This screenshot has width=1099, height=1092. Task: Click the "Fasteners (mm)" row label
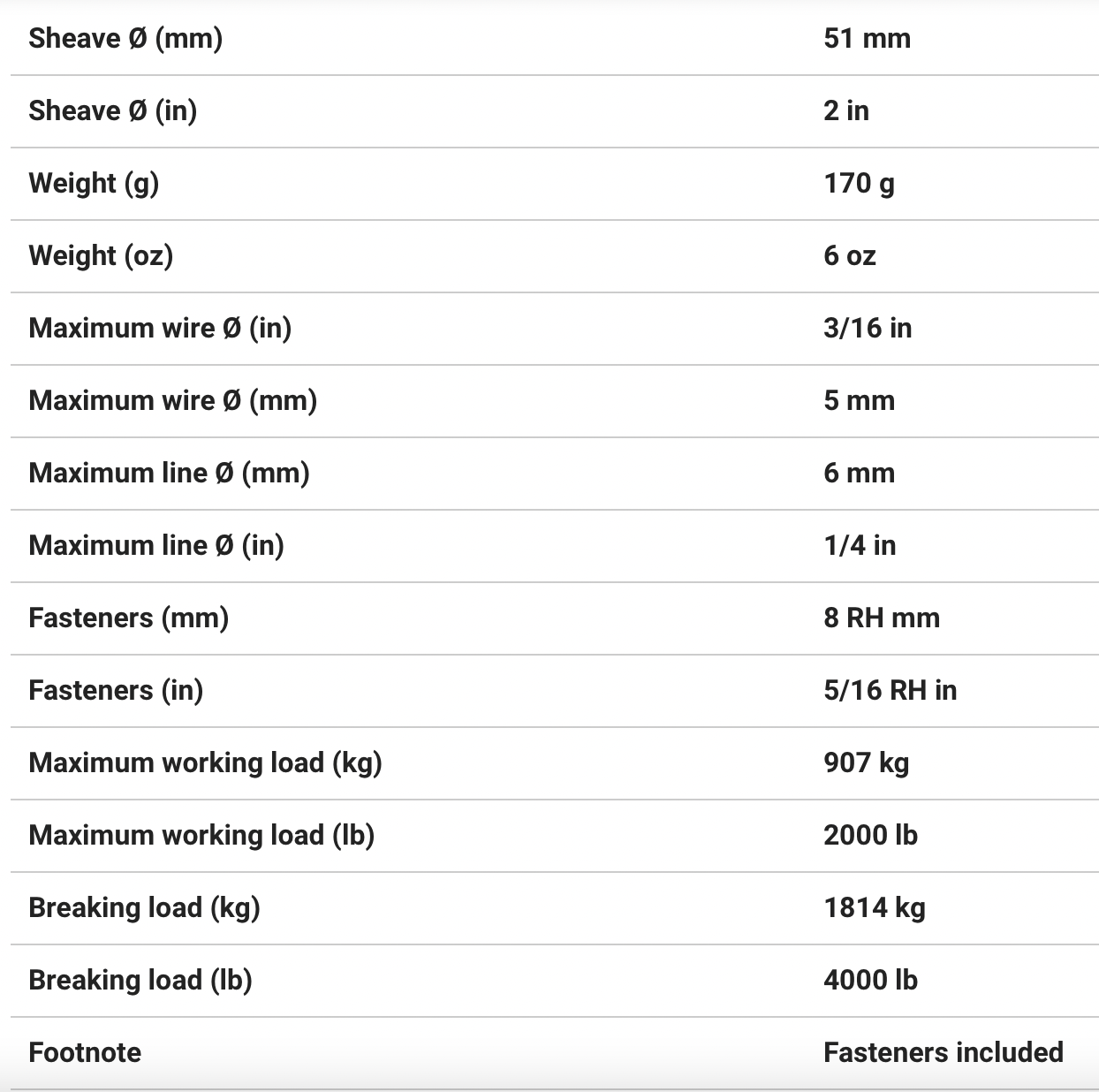[x=128, y=618]
